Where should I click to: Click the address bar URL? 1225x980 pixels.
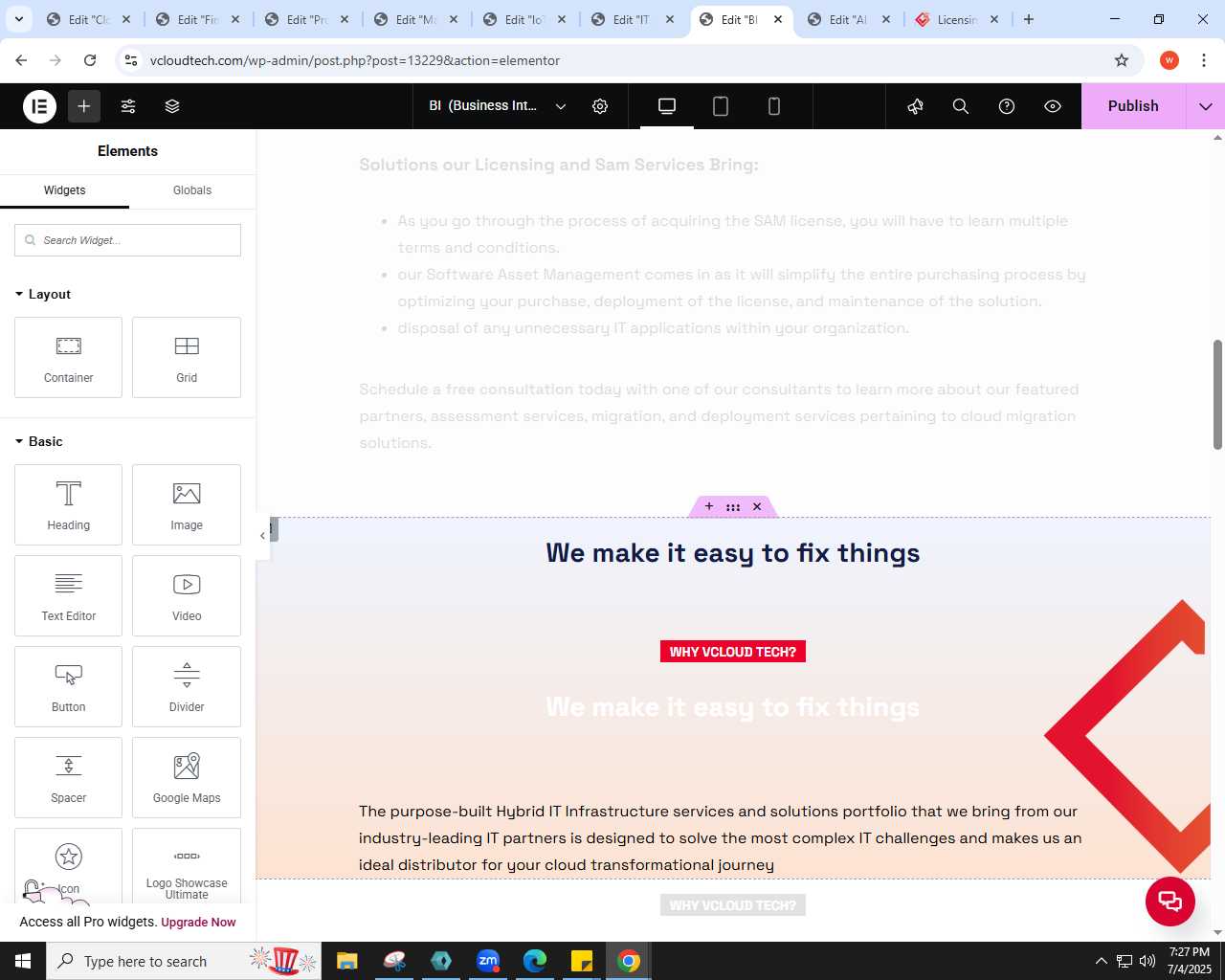click(x=355, y=60)
